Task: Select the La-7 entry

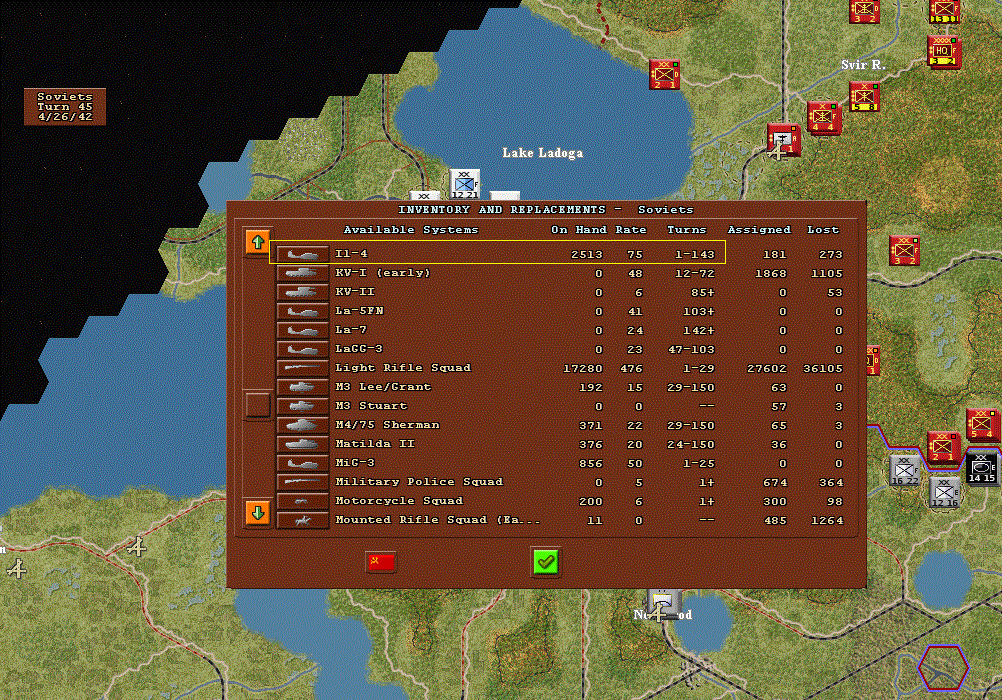Action: pos(351,330)
